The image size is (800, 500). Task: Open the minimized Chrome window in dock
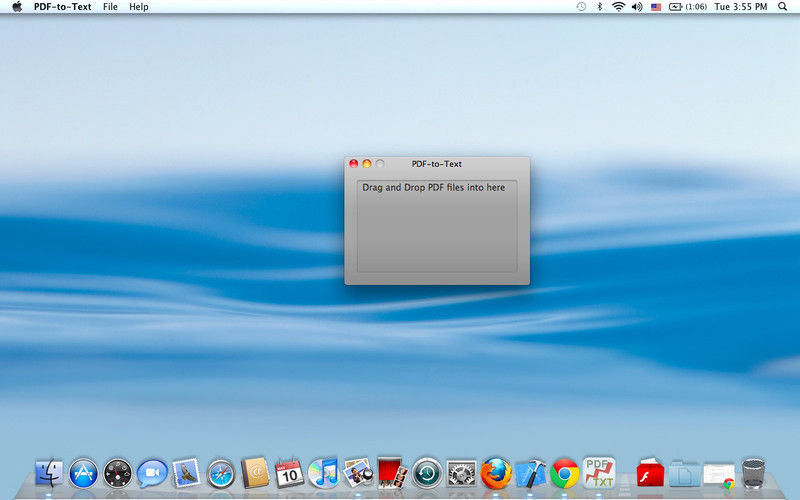[x=719, y=474]
